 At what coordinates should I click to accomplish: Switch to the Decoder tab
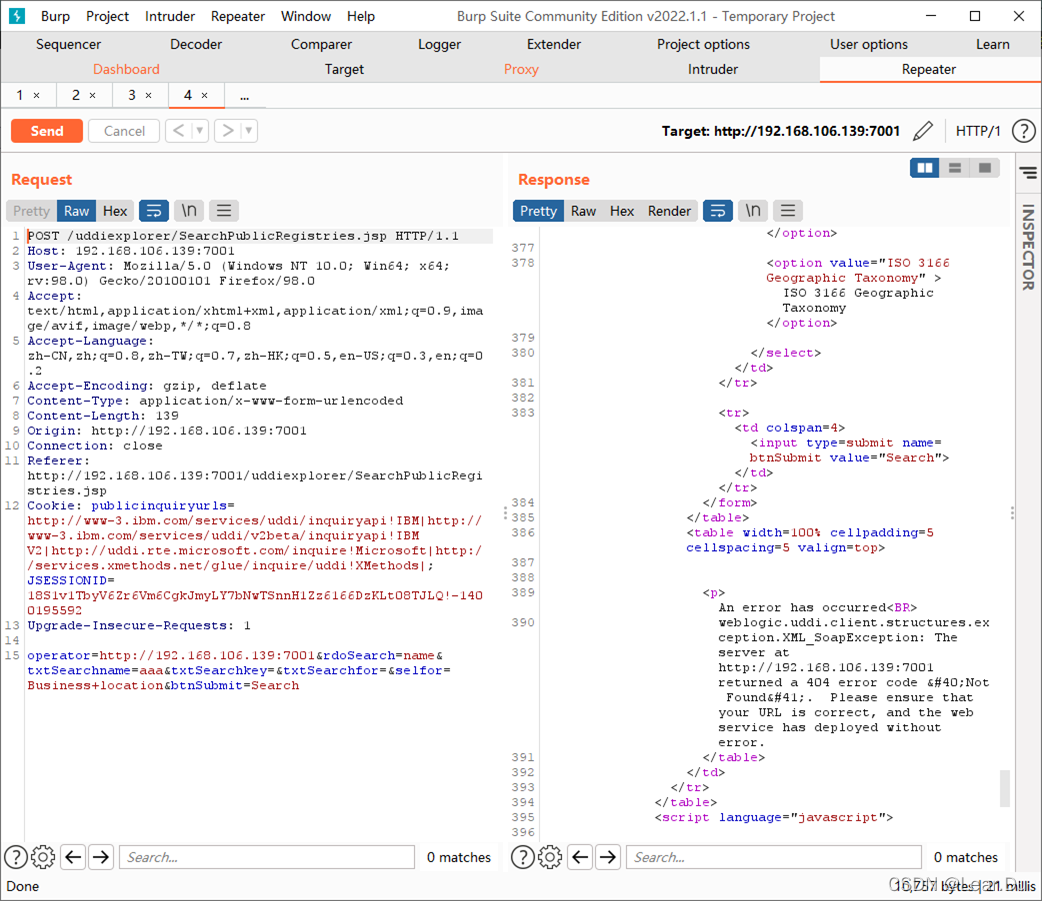click(196, 45)
